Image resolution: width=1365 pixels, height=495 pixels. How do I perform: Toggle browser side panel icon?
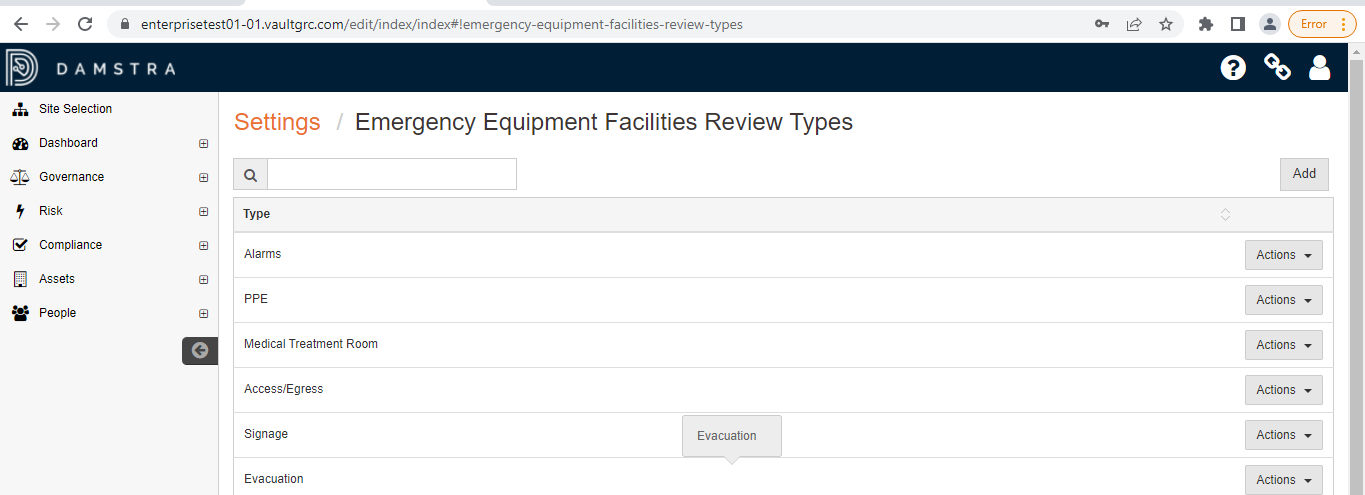point(1237,24)
